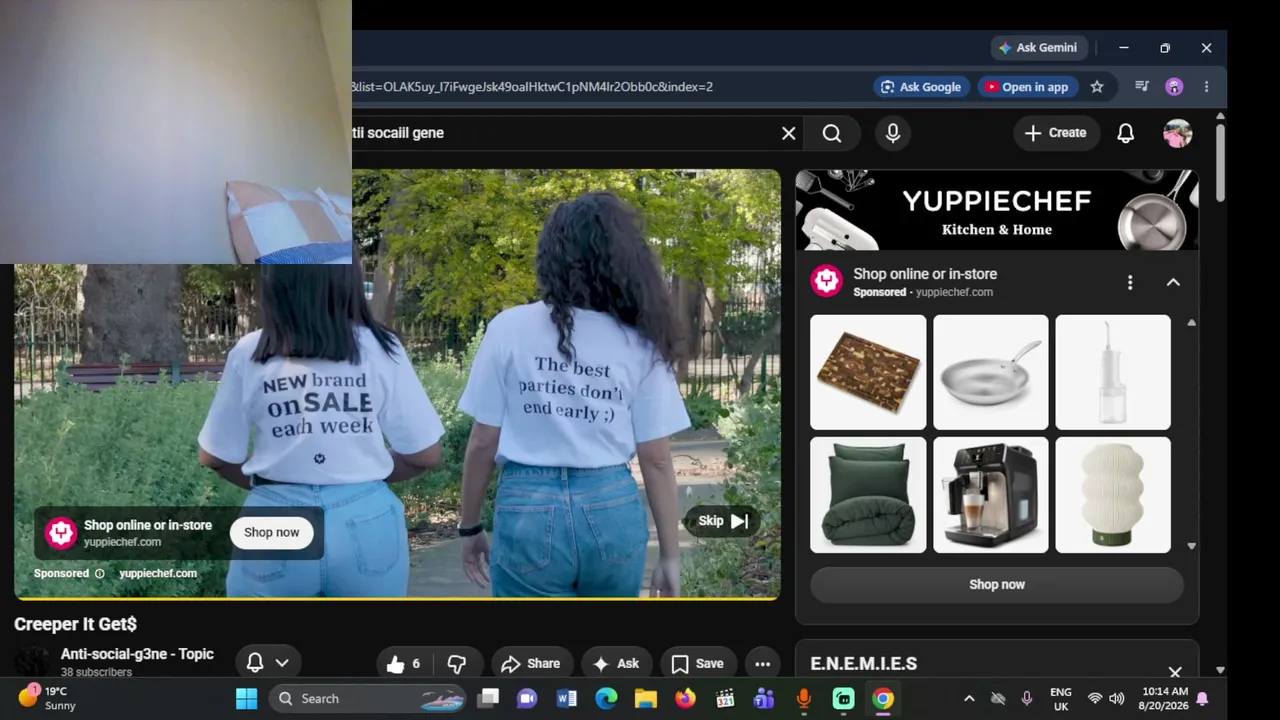Image resolution: width=1280 pixels, height=720 pixels.
Task: Dislike the video with thumbs down
Action: coord(457,664)
